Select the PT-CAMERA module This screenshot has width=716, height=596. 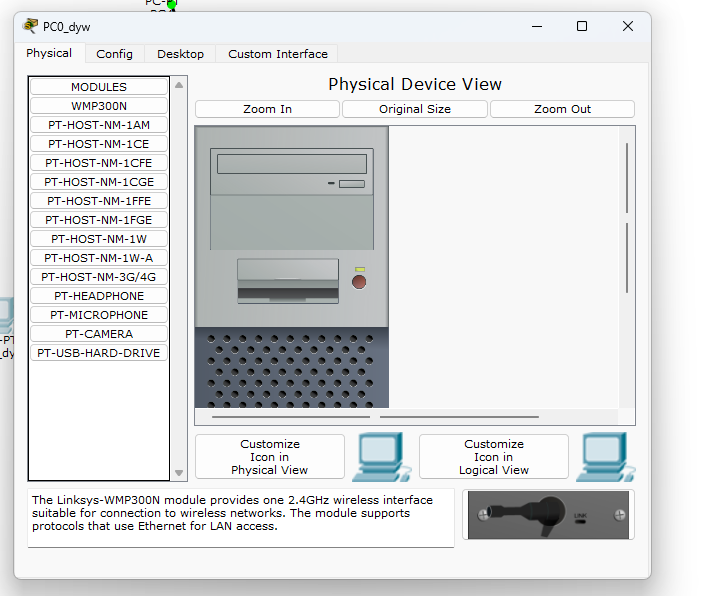pos(99,334)
